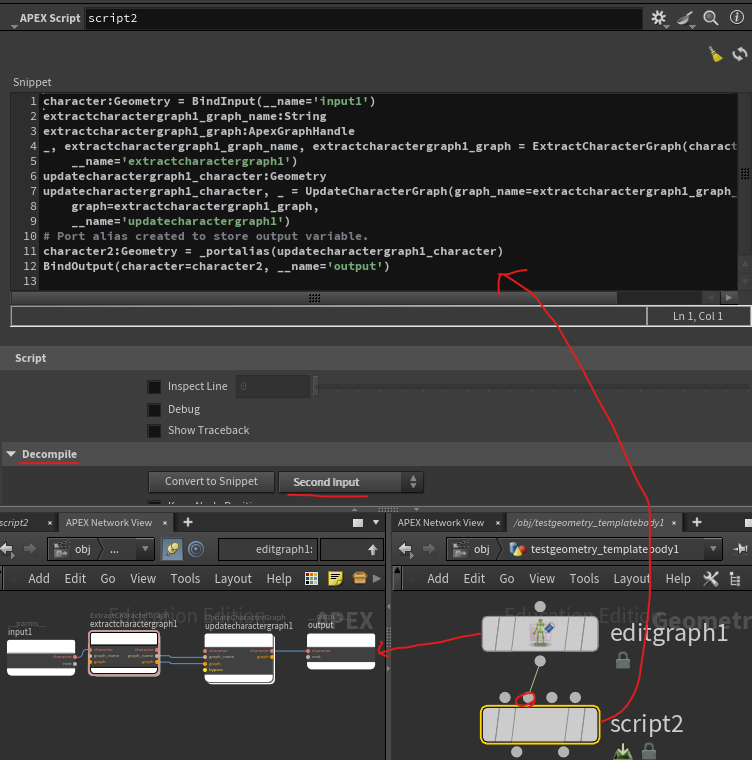Click the Inspect Line number field
Screen dimensions: 752x760
[x=273, y=387]
